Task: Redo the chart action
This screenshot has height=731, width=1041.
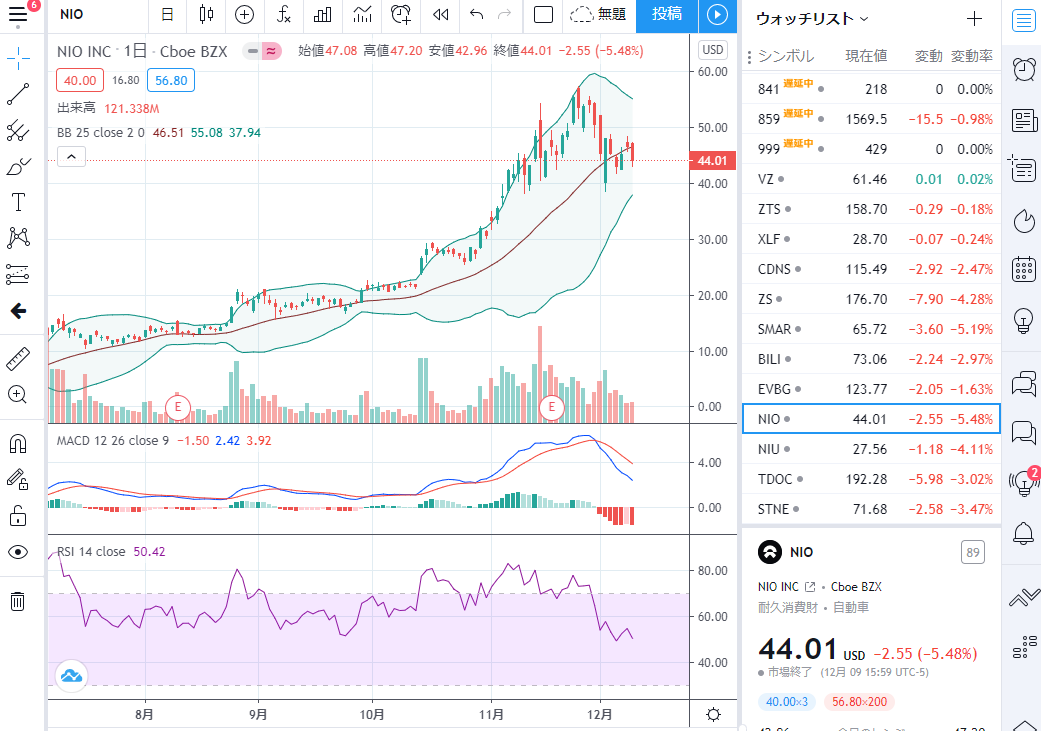Action: click(505, 15)
